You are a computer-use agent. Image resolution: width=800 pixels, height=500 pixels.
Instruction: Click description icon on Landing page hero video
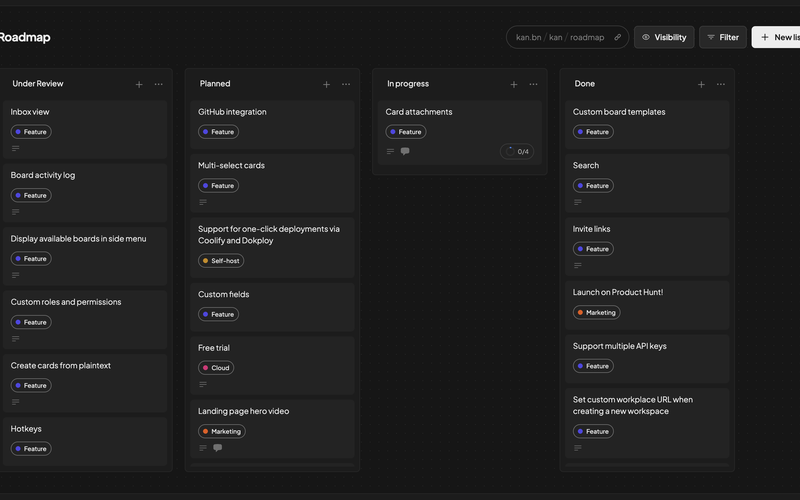click(203, 447)
